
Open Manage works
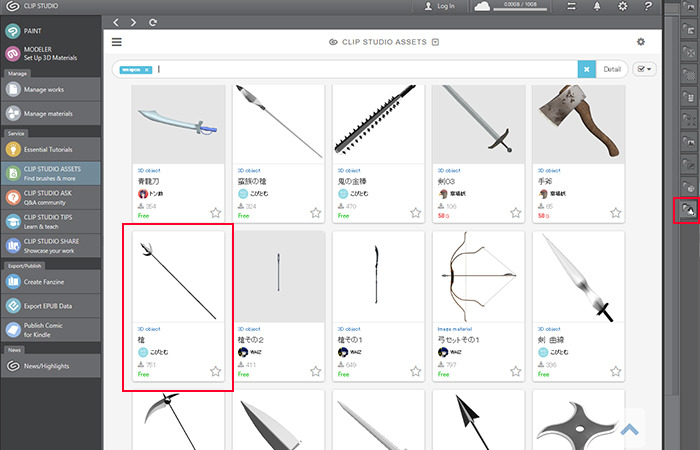pyautogui.click(x=50, y=89)
